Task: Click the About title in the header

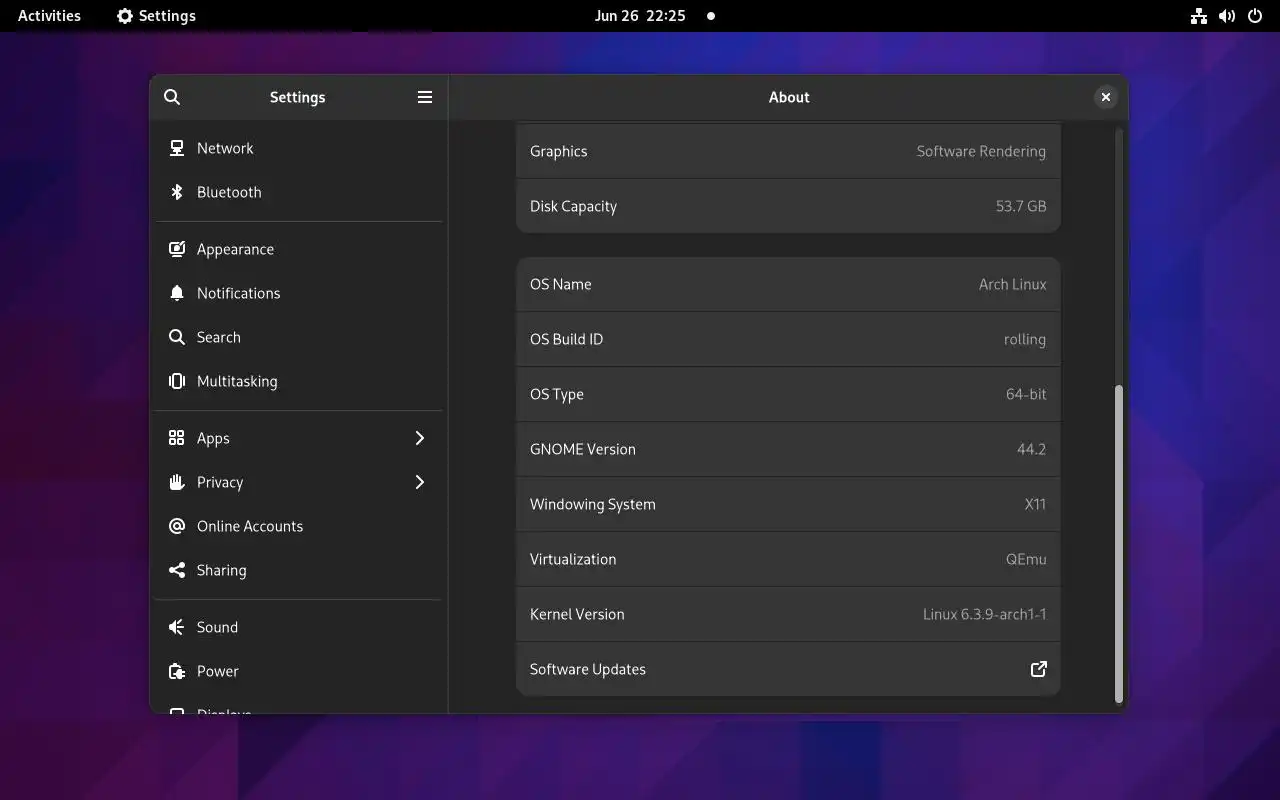Action: [x=789, y=97]
